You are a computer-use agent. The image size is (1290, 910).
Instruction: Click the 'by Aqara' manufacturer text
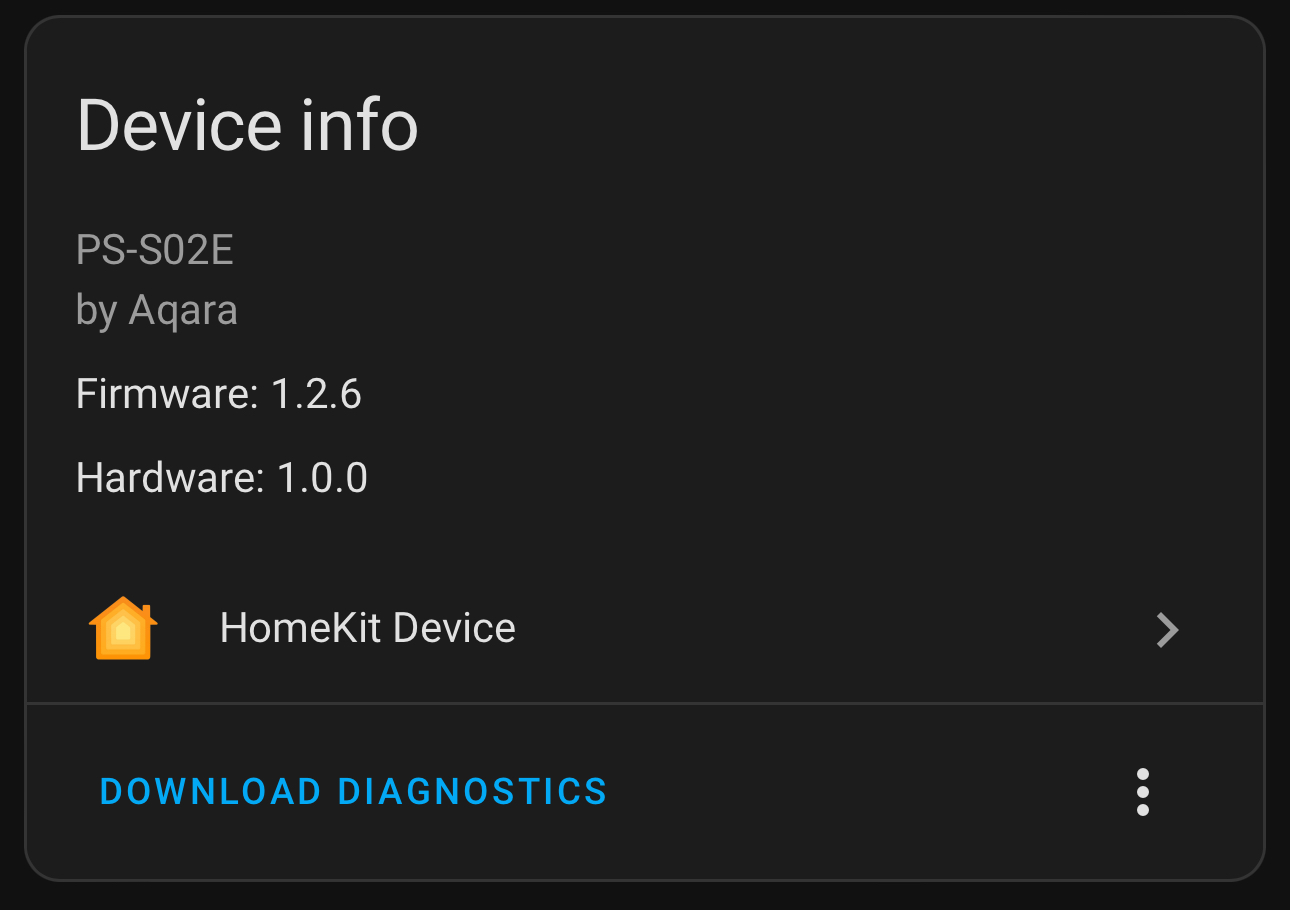pos(157,311)
